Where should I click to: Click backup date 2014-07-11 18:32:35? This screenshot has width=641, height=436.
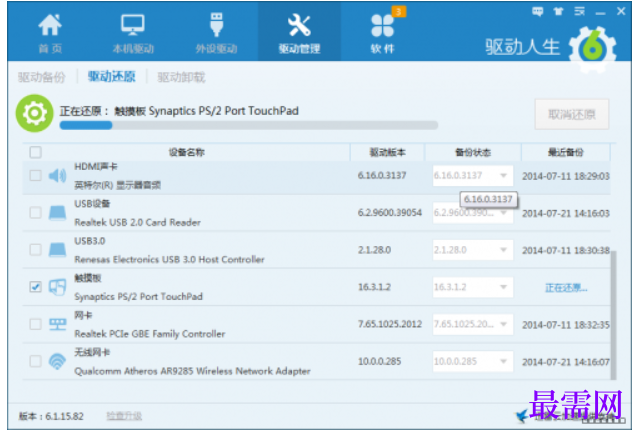pyautogui.click(x=565, y=325)
